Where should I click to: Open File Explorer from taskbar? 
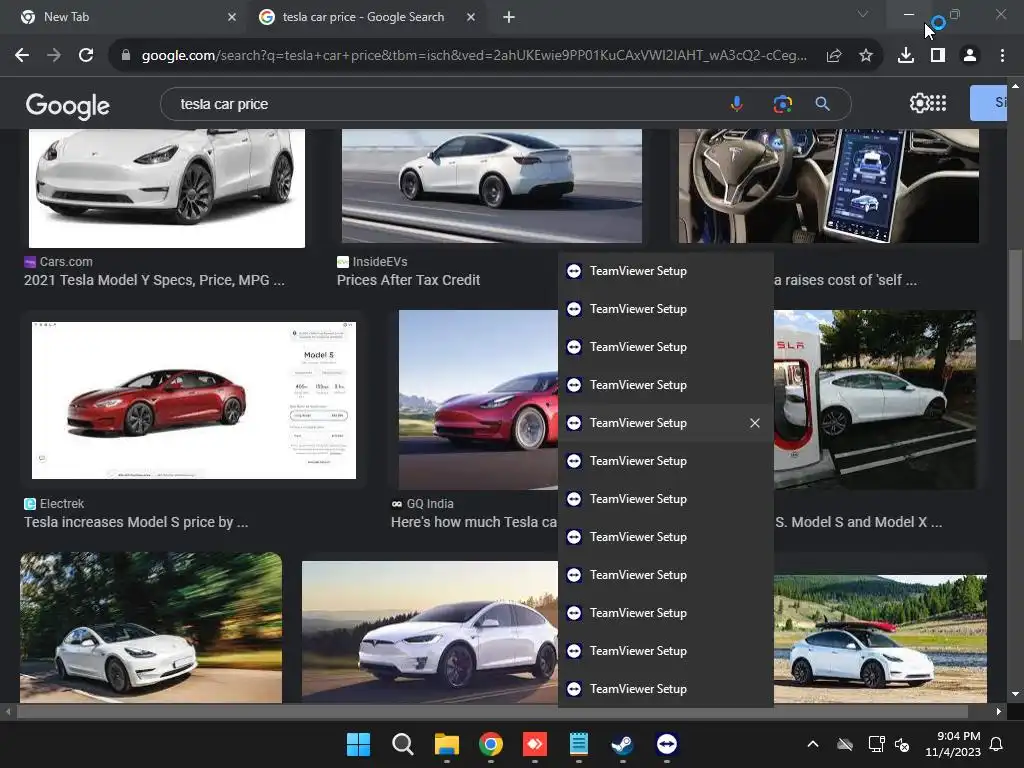(447, 744)
